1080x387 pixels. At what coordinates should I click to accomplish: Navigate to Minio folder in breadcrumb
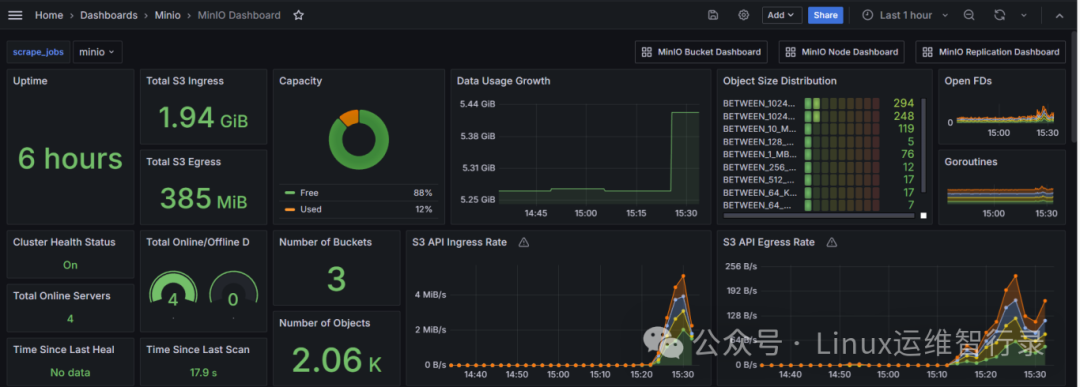pos(169,15)
